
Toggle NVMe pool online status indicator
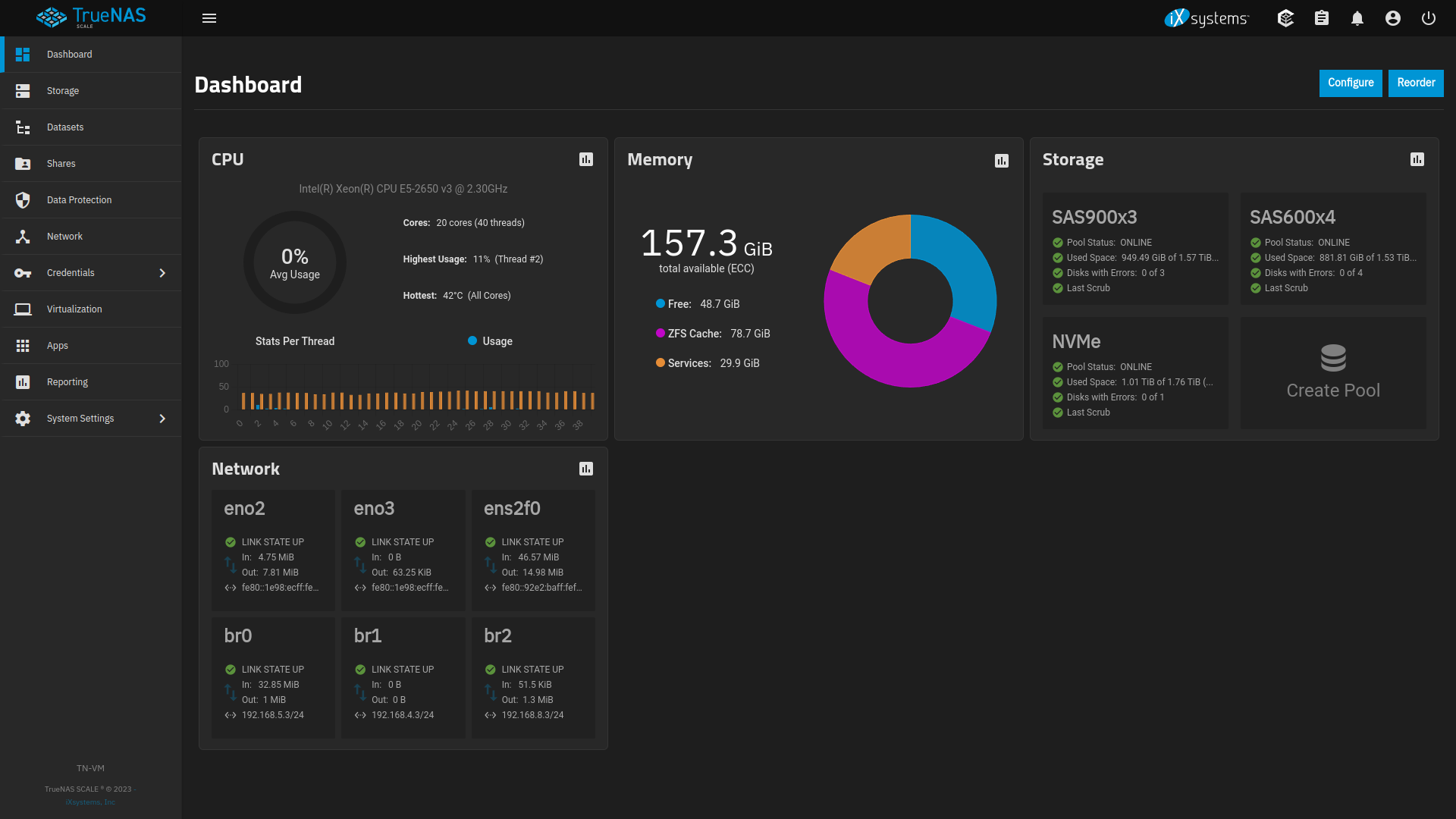pos(1058,367)
